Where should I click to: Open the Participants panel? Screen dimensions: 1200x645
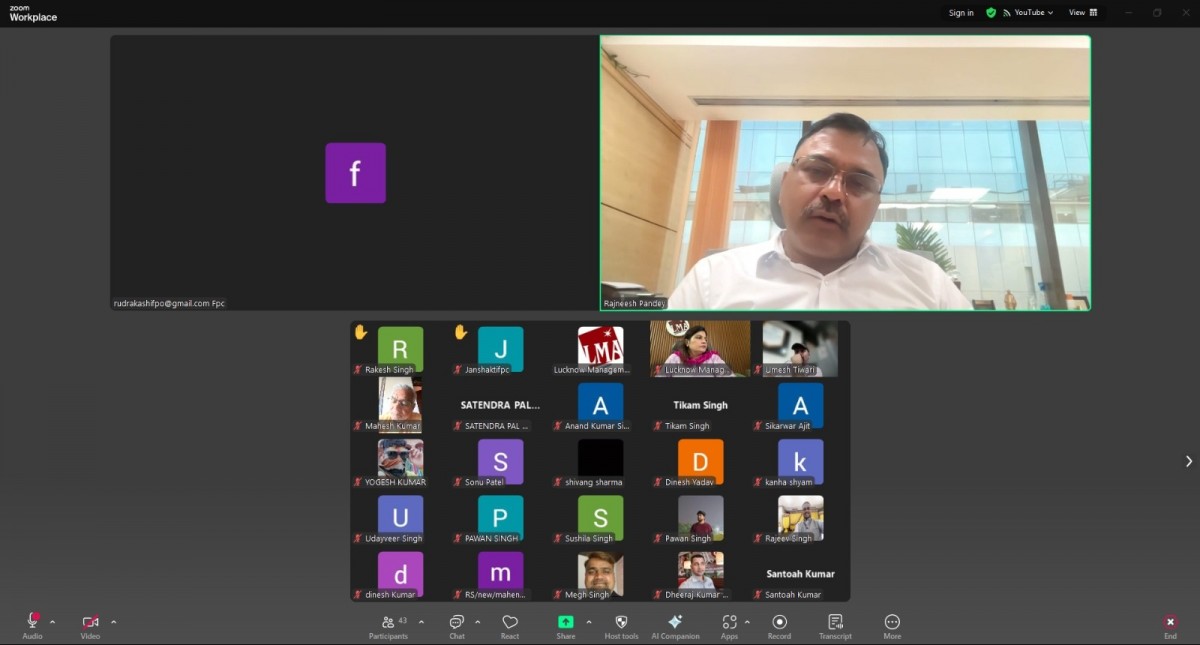389,627
